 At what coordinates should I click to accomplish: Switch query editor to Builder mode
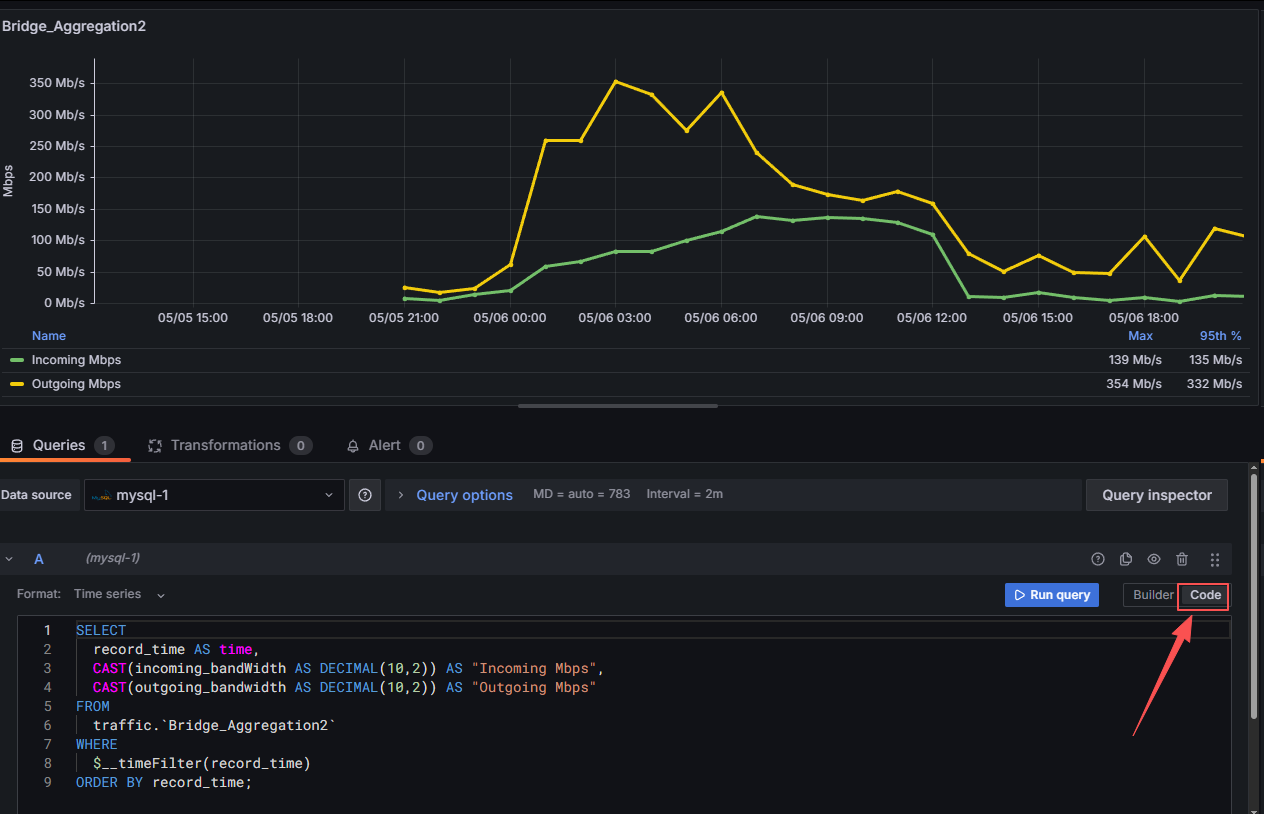1153,595
